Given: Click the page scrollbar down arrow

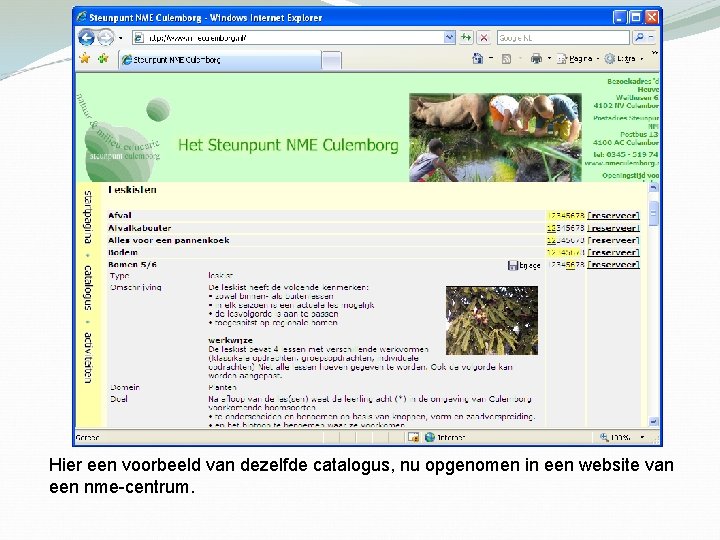Looking at the screenshot, I should pos(653,422).
